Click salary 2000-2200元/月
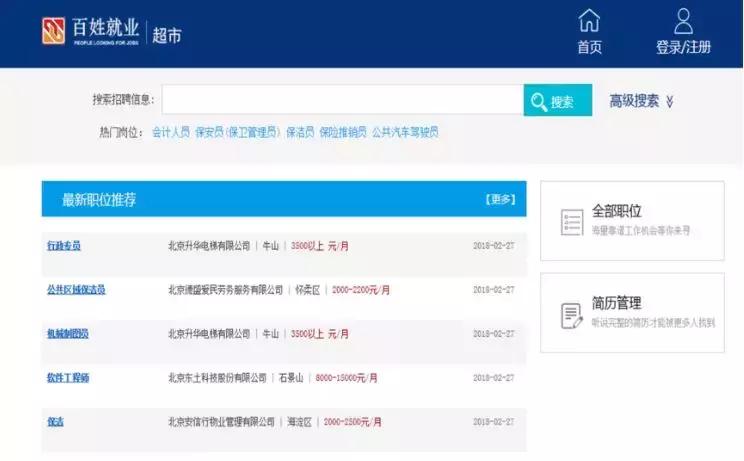Screen dimensions: 744x461 click(361, 290)
